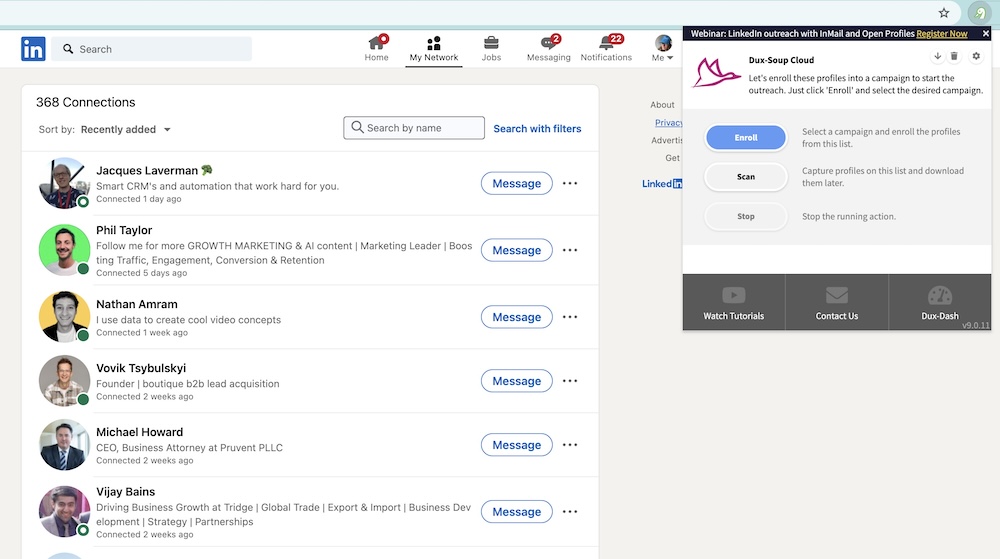Open Contact Us in Dux-Soup panel
Viewport: 1000px width, 559px height.
[837, 302]
